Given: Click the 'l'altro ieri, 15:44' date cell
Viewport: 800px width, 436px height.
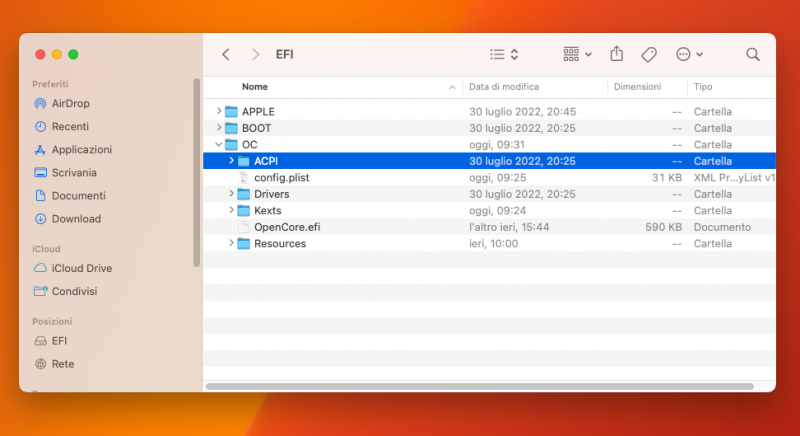Looking at the screenshot, I should tap(509, 227).
